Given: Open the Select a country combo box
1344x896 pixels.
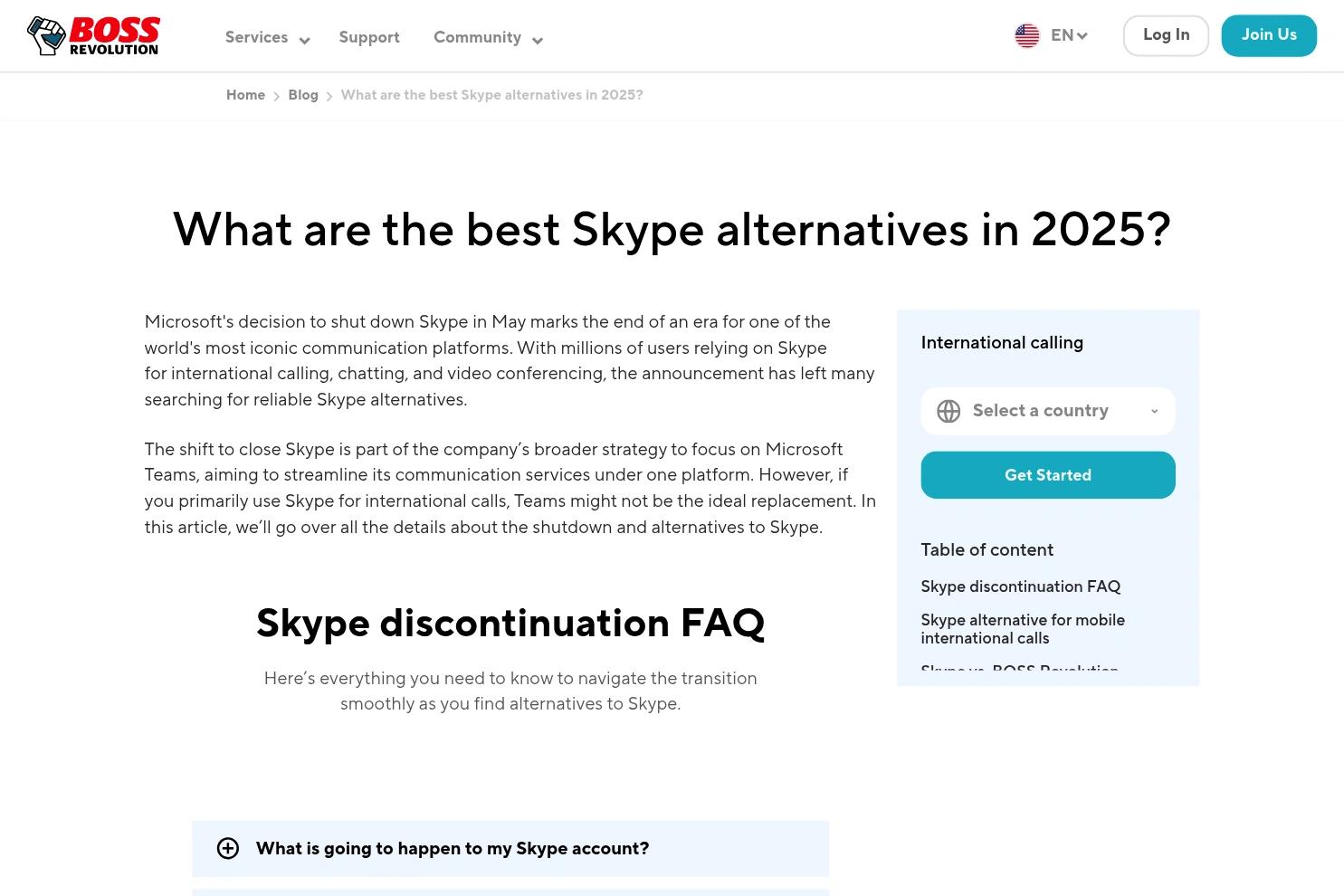Looking at the screenshot, I should point(1048,411).
